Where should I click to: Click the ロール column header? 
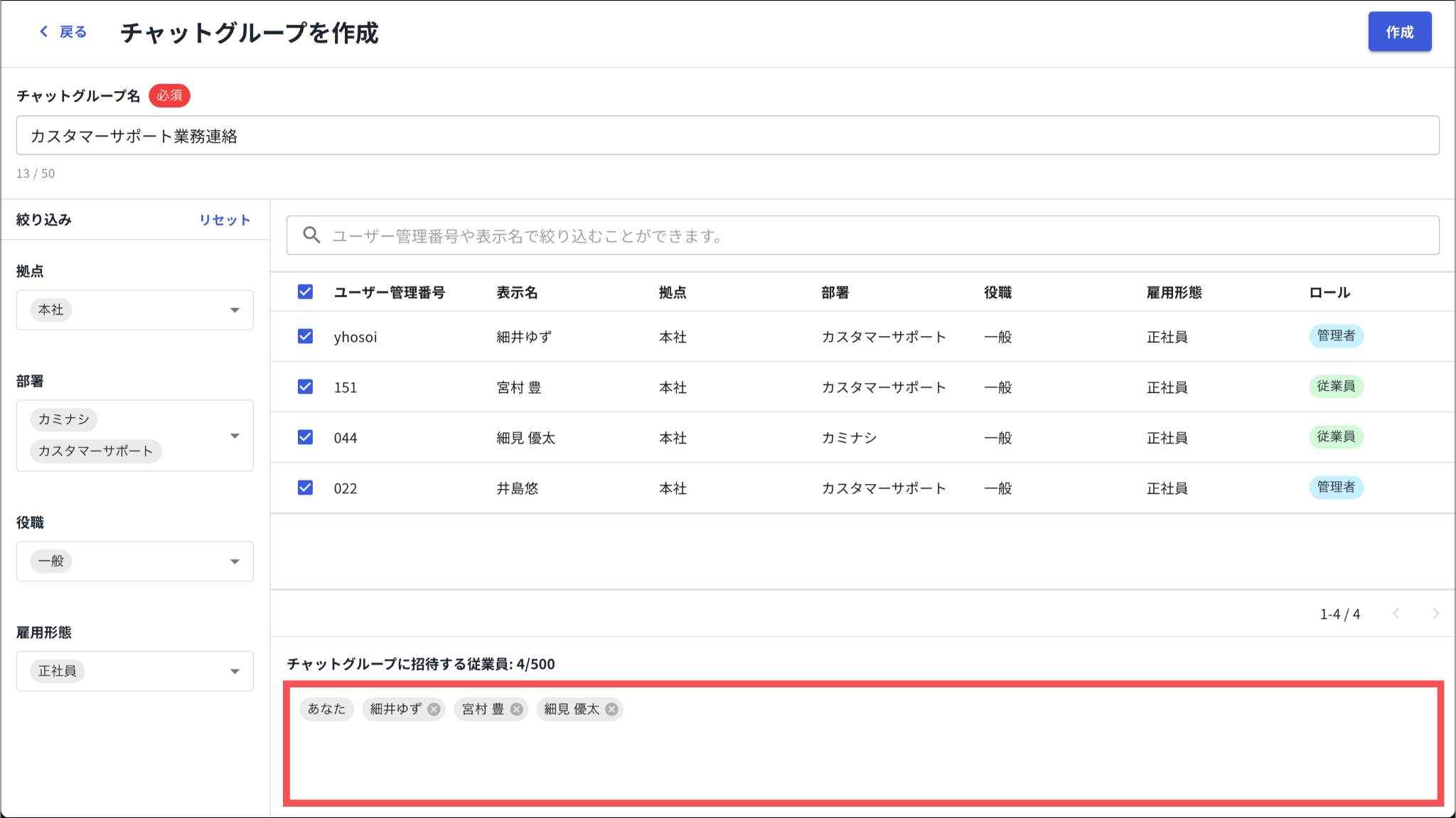point(1329,293)
